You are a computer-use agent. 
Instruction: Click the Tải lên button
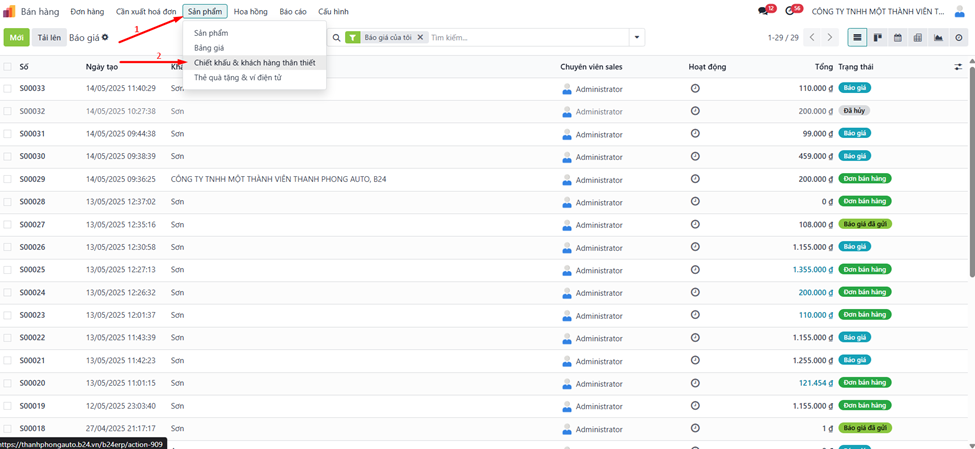pos(48,37)
